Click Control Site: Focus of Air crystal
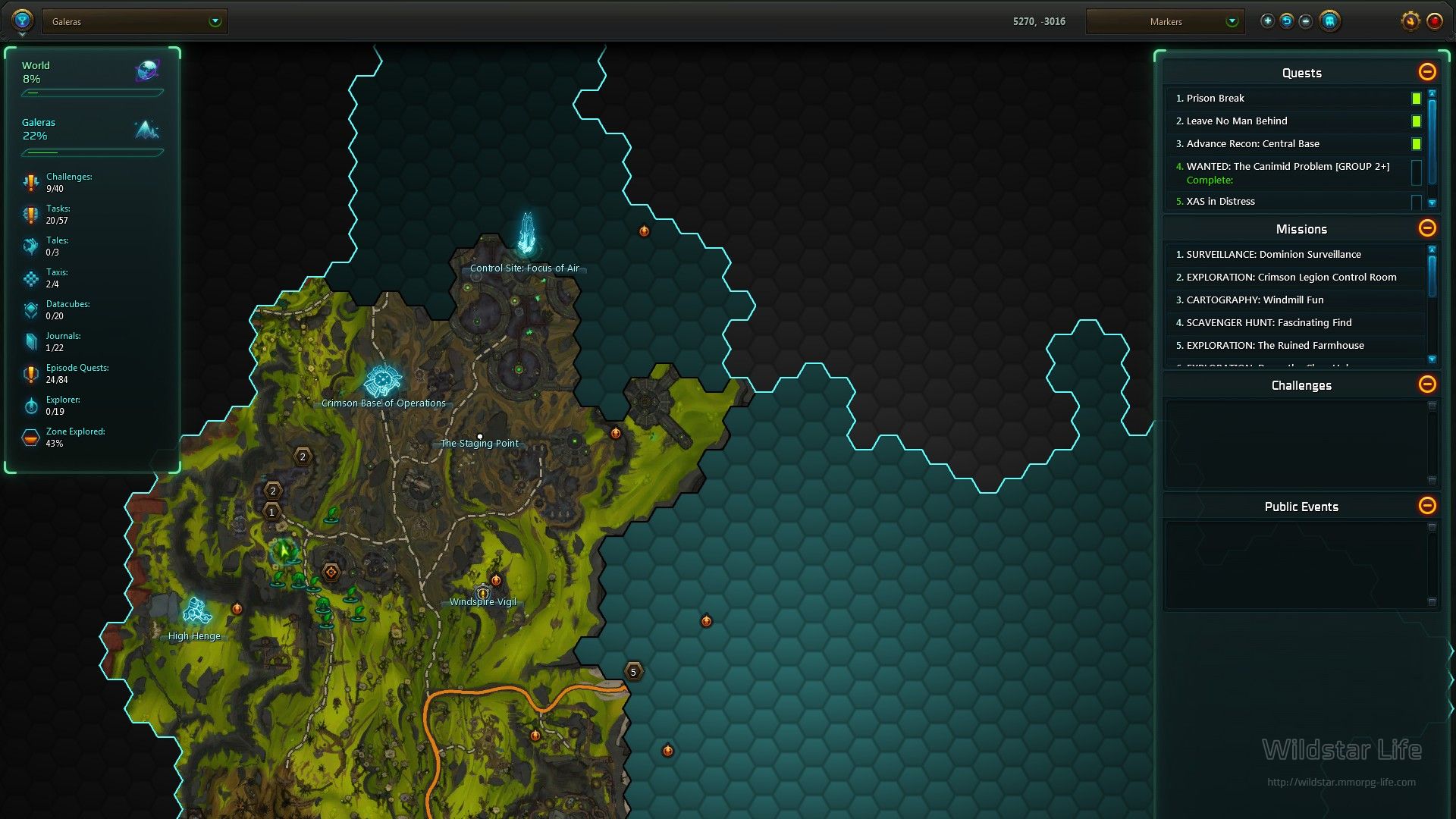 coord(526,234)
